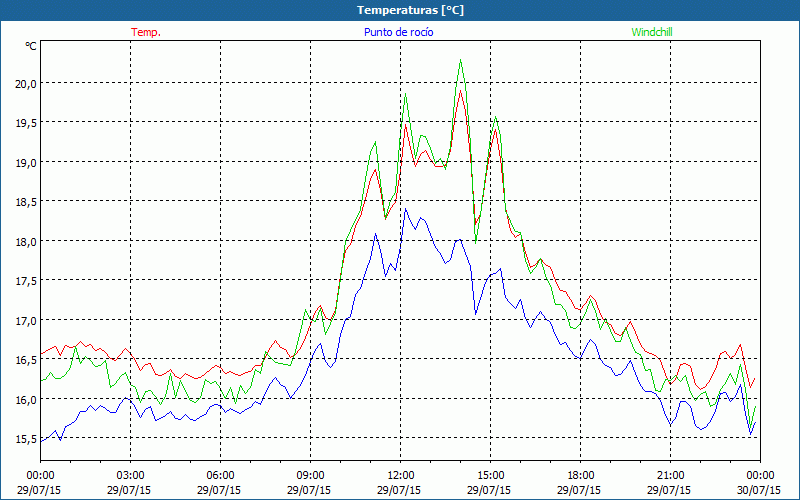Click the 15:00 time axis label
Viewport: 800px width, 500px height.
tap(490, 476)
